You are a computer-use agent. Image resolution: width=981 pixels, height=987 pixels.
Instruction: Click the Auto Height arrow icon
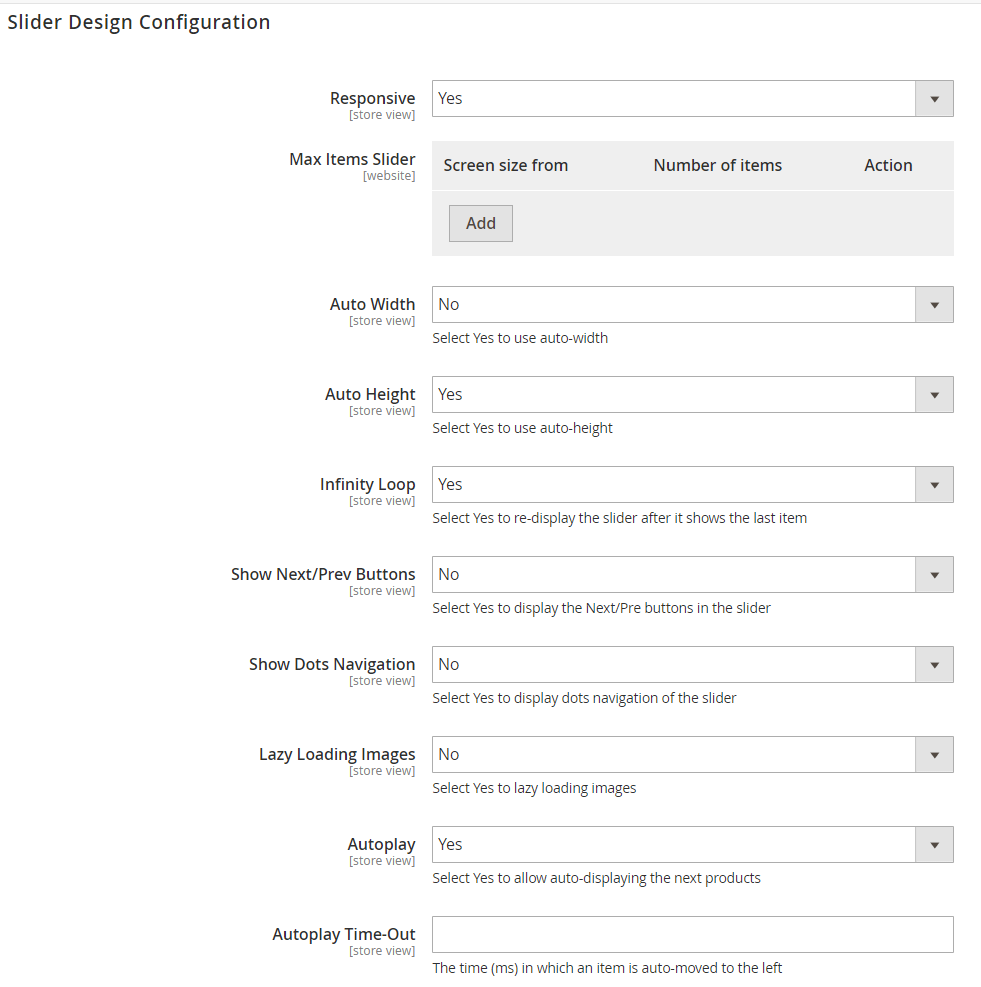click(934, 395)
